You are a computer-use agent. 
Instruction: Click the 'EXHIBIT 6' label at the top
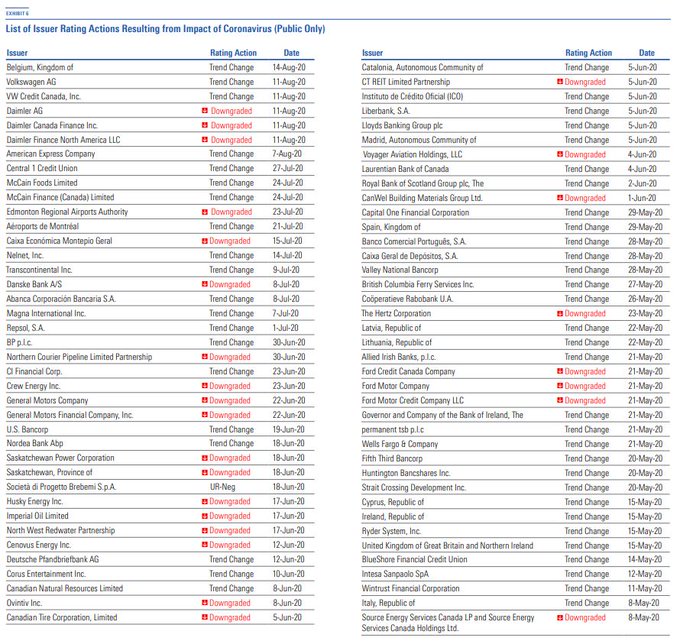pyautogui.click(x=17, y=13)
